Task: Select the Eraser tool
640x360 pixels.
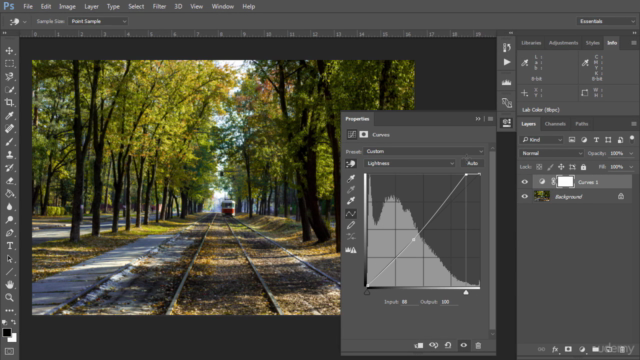Action: tap(9, 181)
